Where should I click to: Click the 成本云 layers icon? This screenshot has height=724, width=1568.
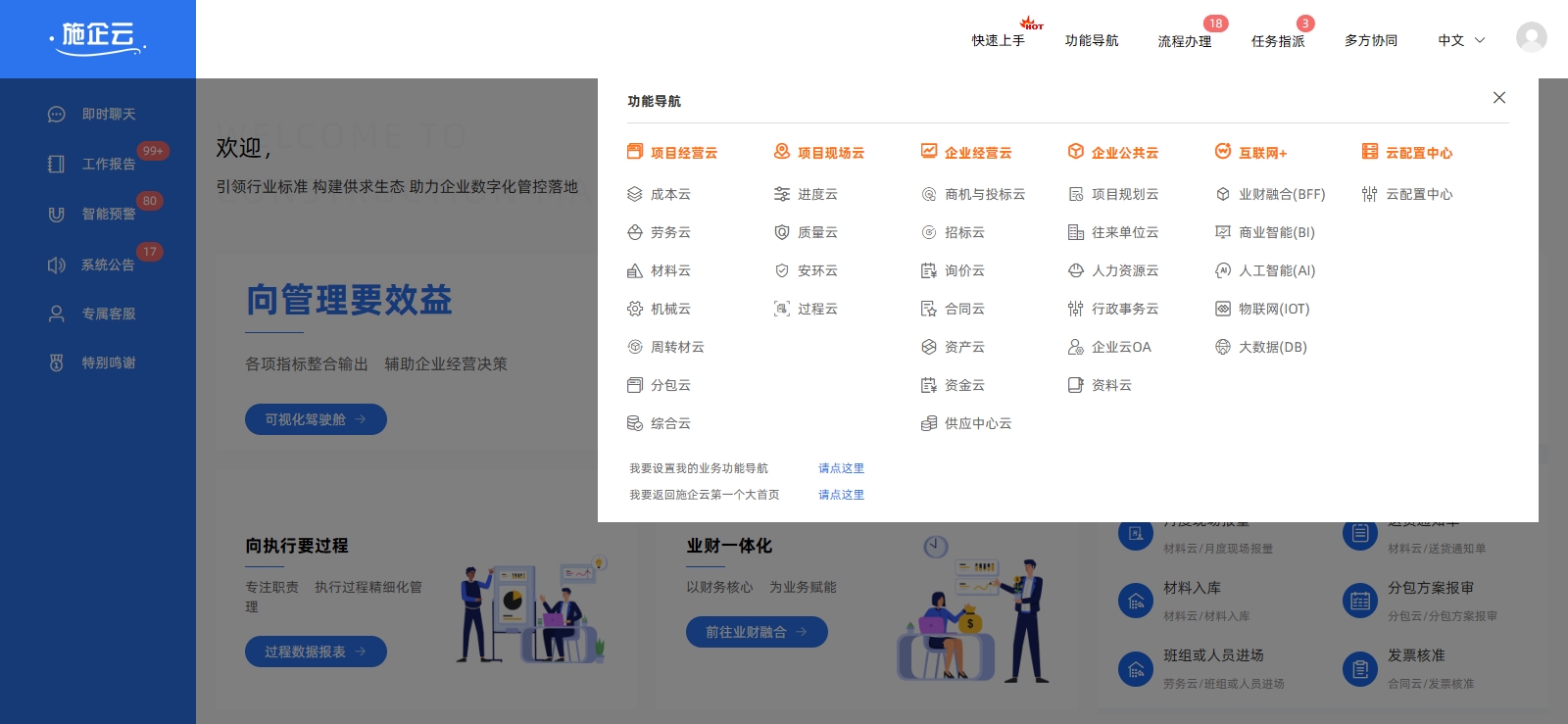pyautogui.click(x=635, y=194)
